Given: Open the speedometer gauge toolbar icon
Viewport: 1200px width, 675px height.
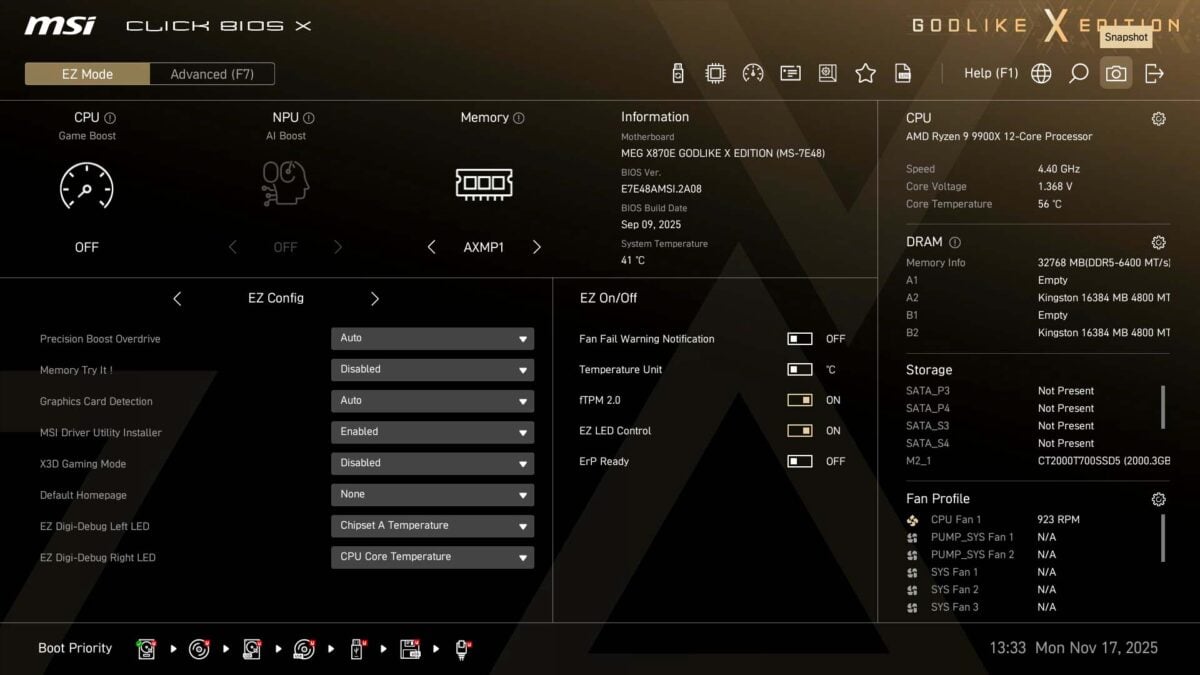Looking at the screenshot, I should tap(753, 73).
